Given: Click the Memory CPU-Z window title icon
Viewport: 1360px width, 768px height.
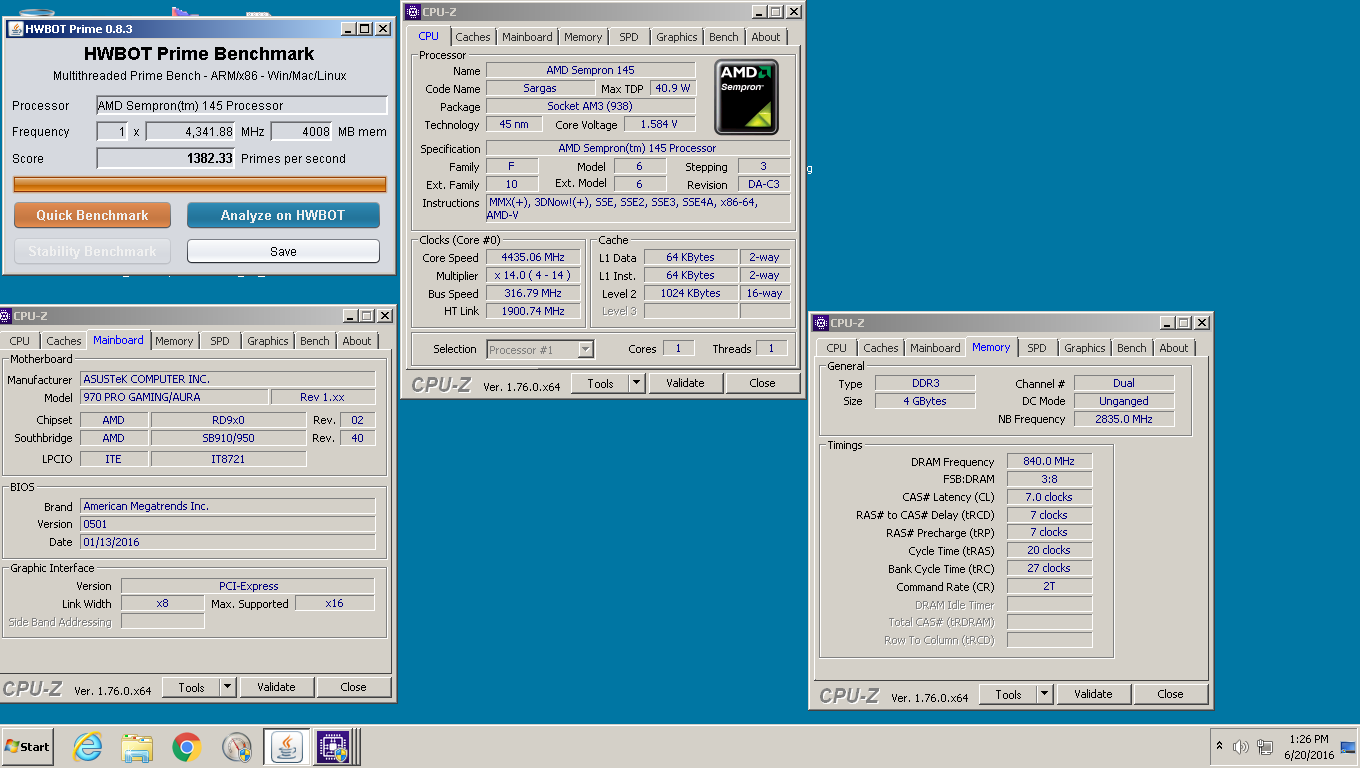Looking at the screenshot, I should [x=821, y=323].
